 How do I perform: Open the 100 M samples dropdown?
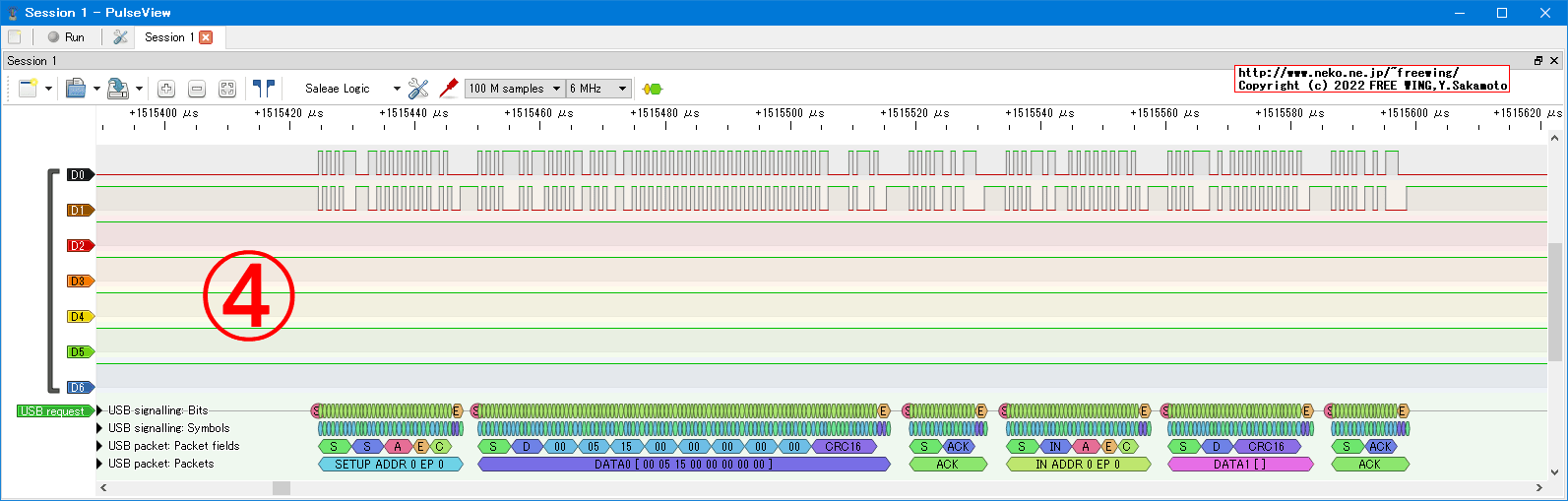(514, 89)
